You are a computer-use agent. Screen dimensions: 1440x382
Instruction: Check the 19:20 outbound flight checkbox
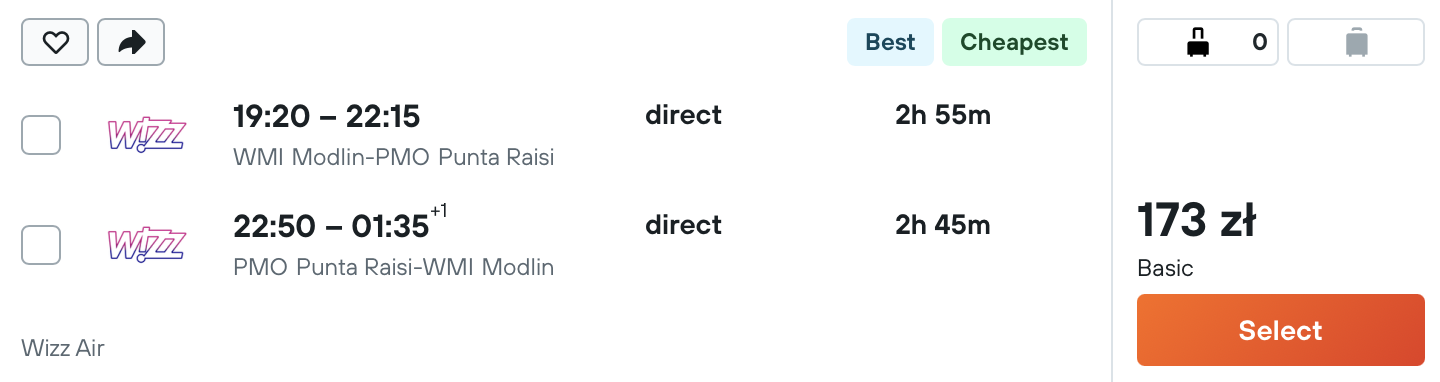[x=41, y=135]
